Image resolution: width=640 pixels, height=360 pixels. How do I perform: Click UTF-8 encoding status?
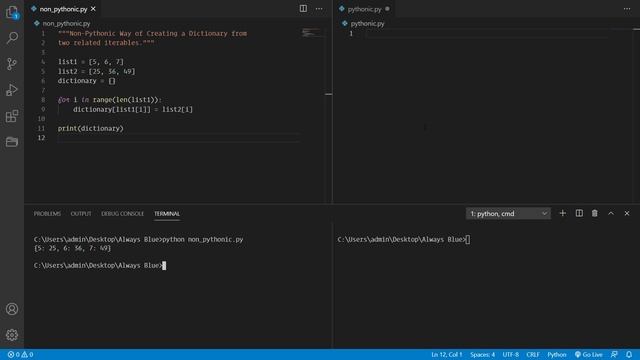click(x=511, y=355)
